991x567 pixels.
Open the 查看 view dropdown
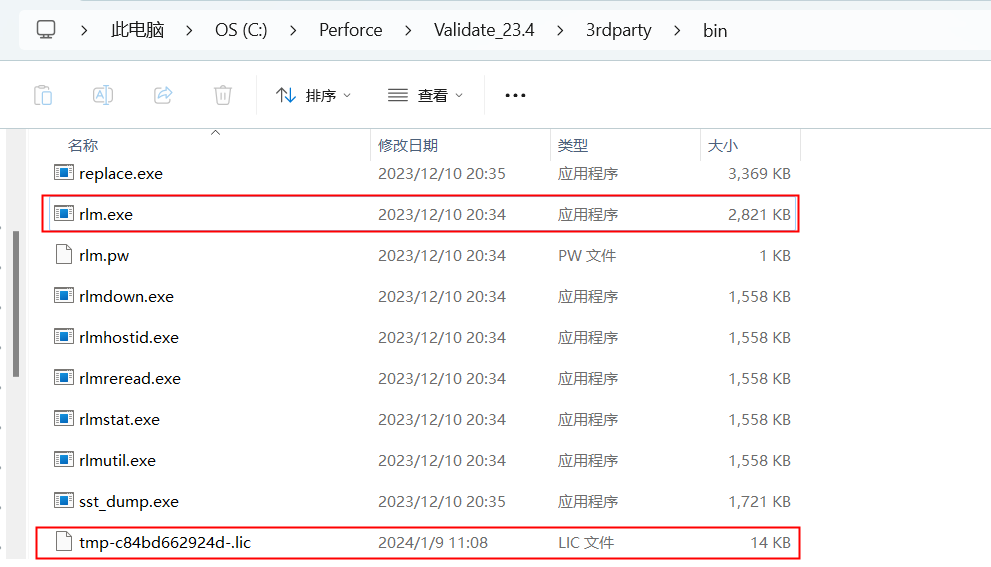[x=425, y=95]
